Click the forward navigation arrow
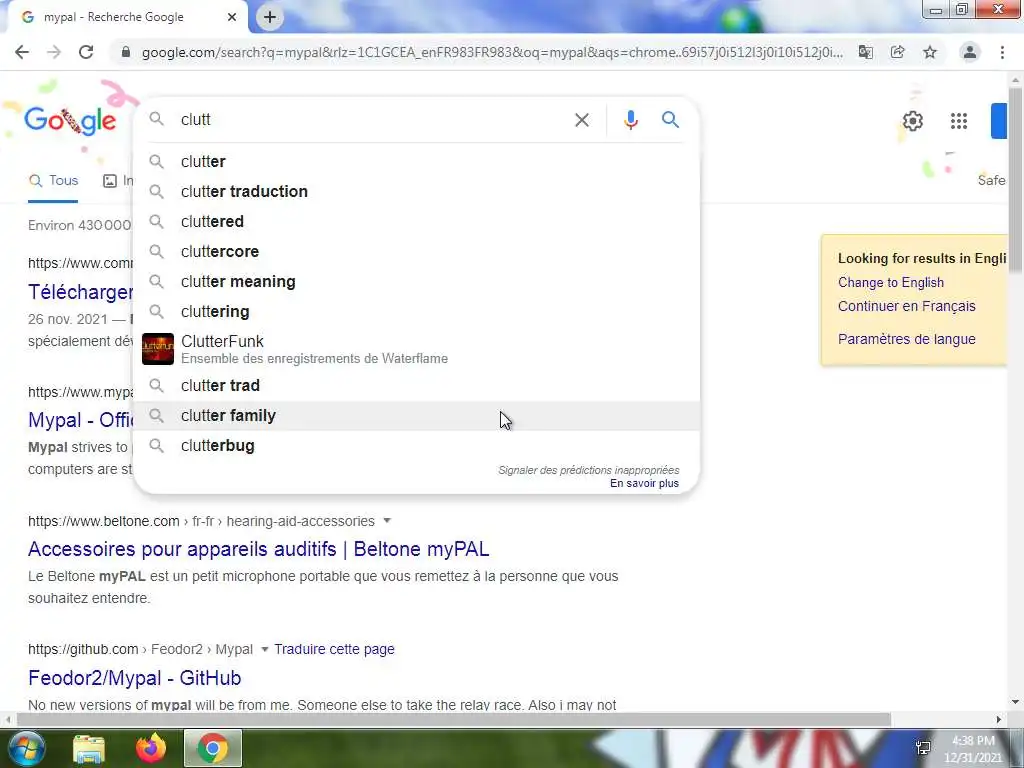Viewport: 1024px width, 768px height. [54, 52]
